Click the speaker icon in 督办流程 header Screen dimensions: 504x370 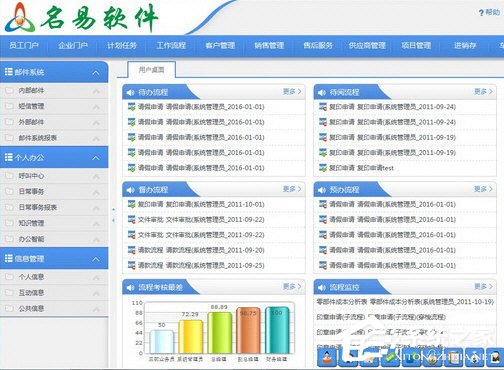pyautogui.click(x=130, y=190)
